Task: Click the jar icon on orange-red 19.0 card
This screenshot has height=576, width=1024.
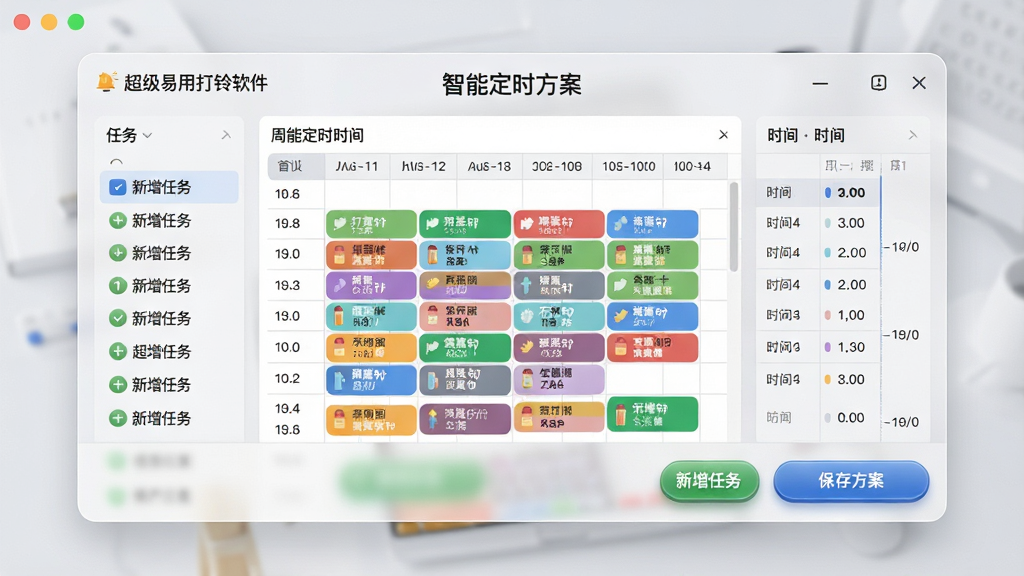Action: tap(340, 255)
